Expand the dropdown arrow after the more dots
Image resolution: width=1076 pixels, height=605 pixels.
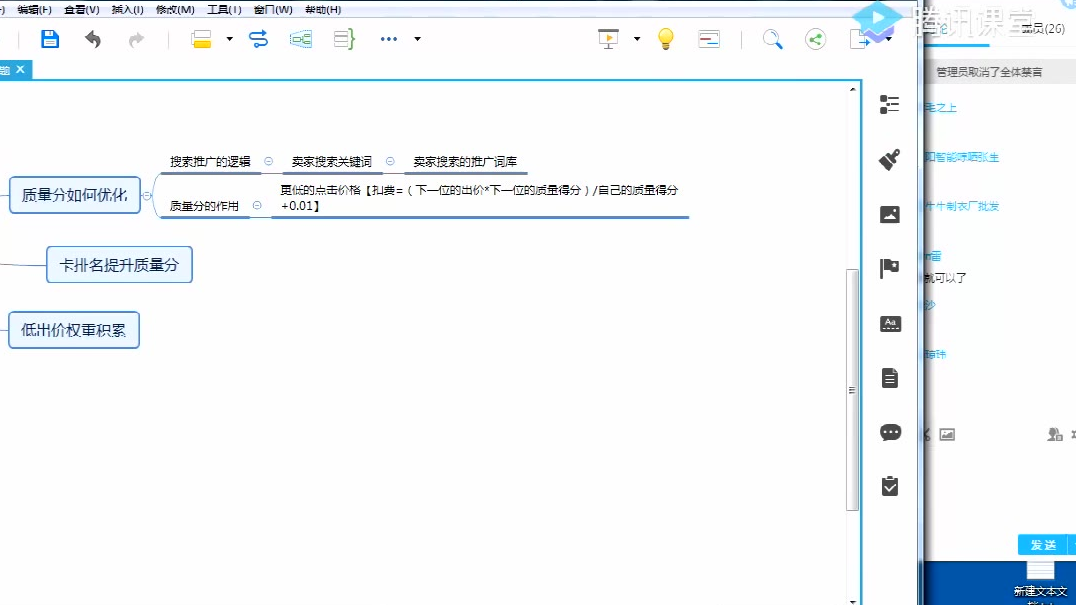coord(417,39)
